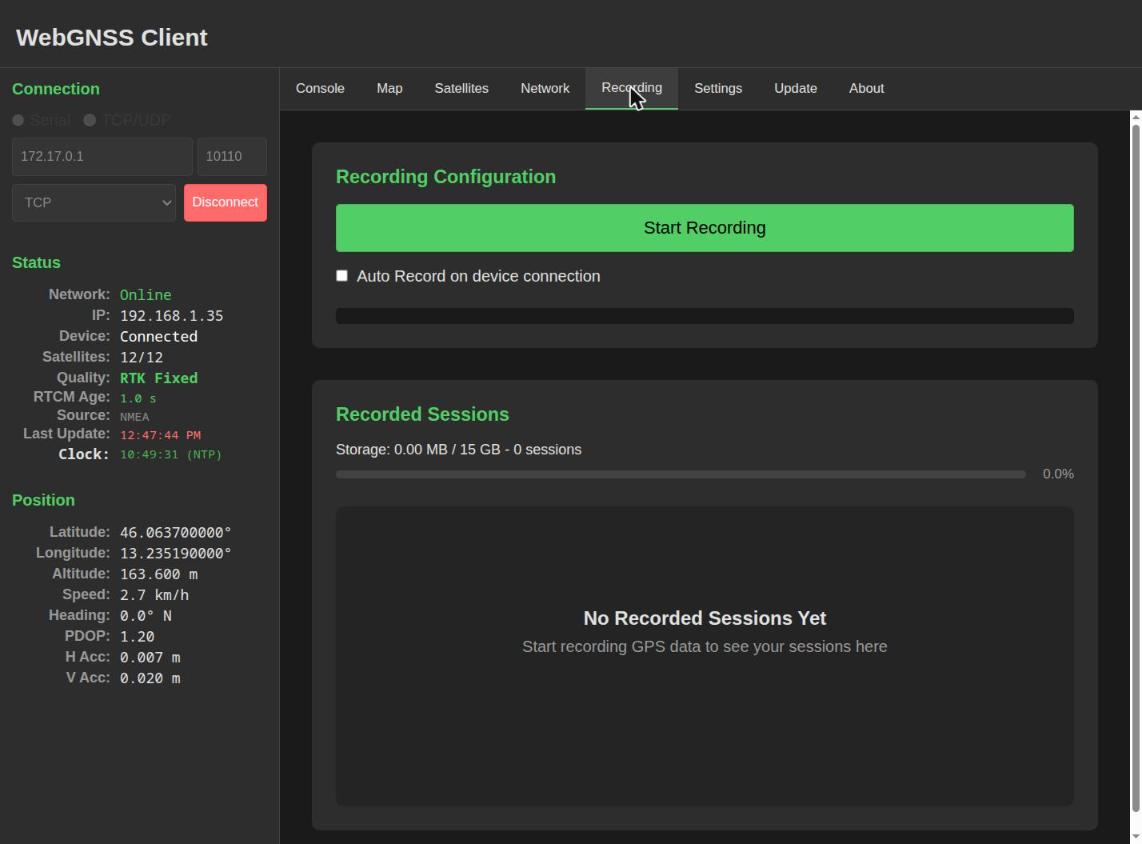This screenshot has height=844, width=1142.
Task: Click the Device status Connected
Action: point(159,336)
